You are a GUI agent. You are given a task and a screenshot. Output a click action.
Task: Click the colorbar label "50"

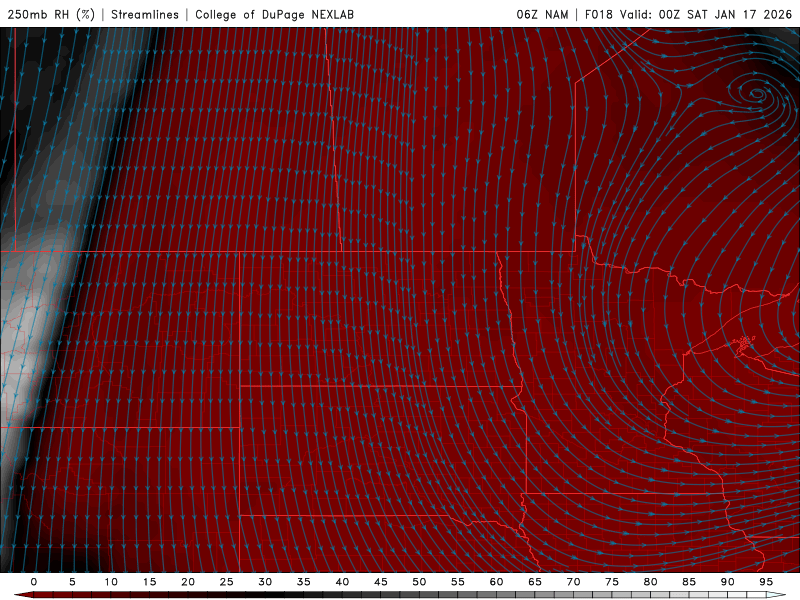[x=419, y=582]
